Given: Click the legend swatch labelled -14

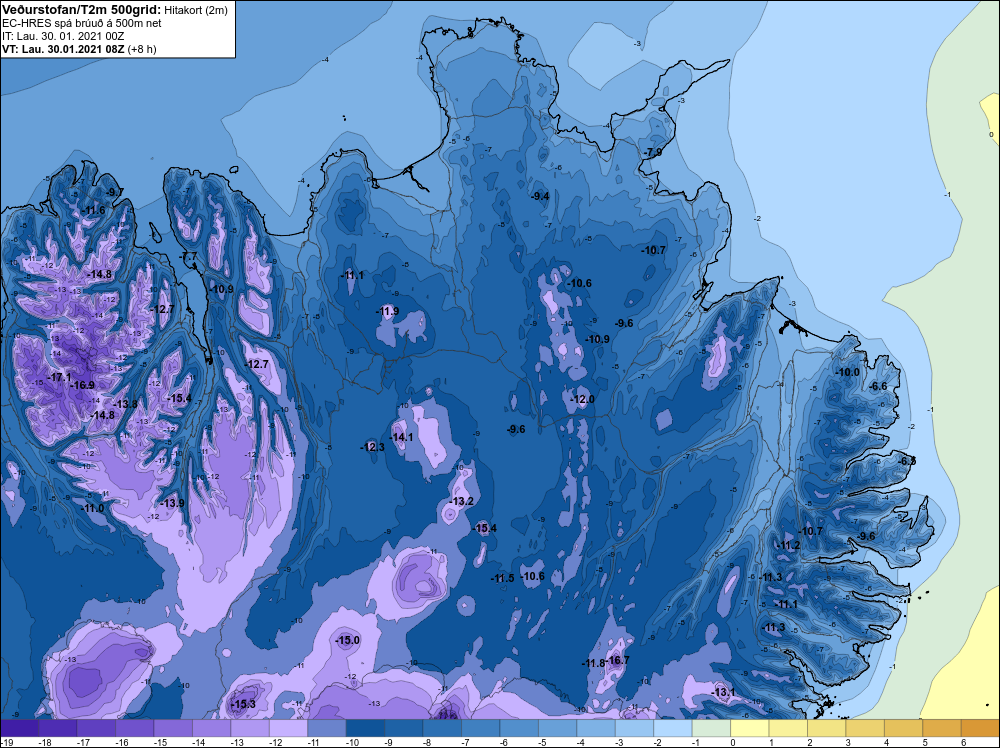Looking at the screenshot, I should [212, 728].
